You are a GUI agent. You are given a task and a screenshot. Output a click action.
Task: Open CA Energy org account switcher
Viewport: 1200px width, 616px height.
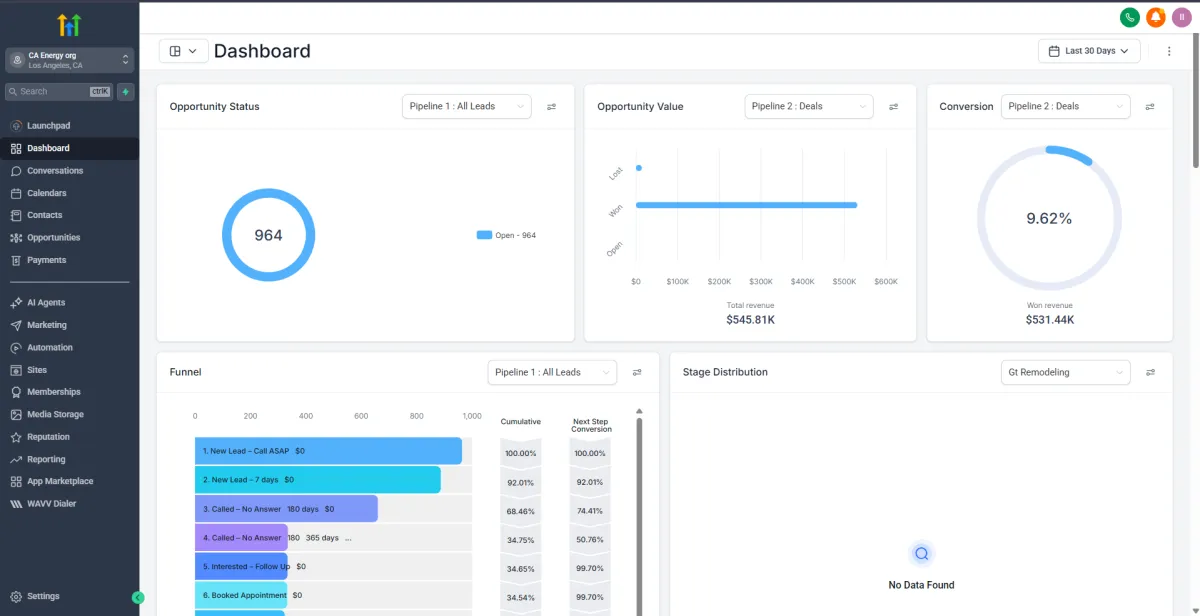click(70, 60)
